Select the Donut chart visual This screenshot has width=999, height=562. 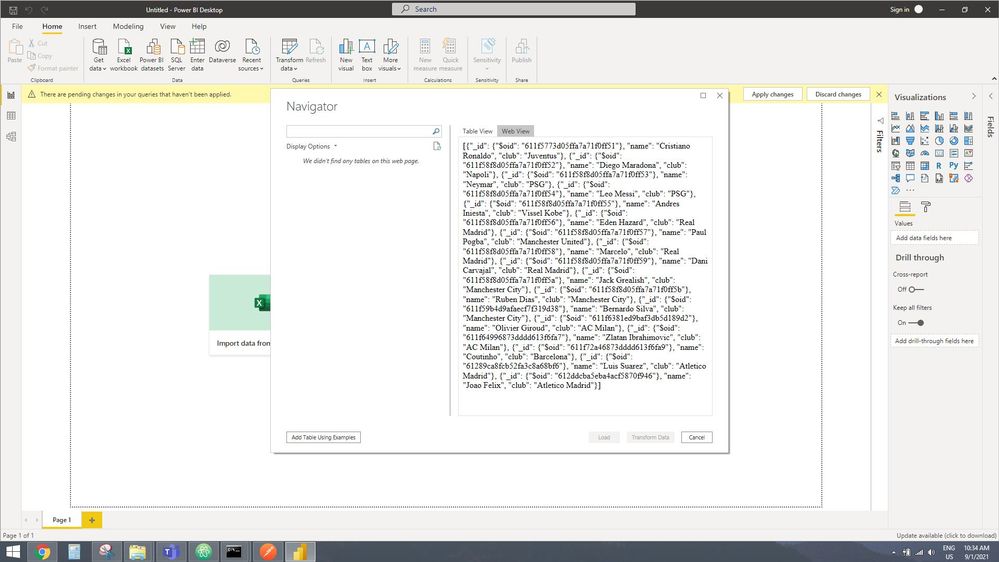954,141
